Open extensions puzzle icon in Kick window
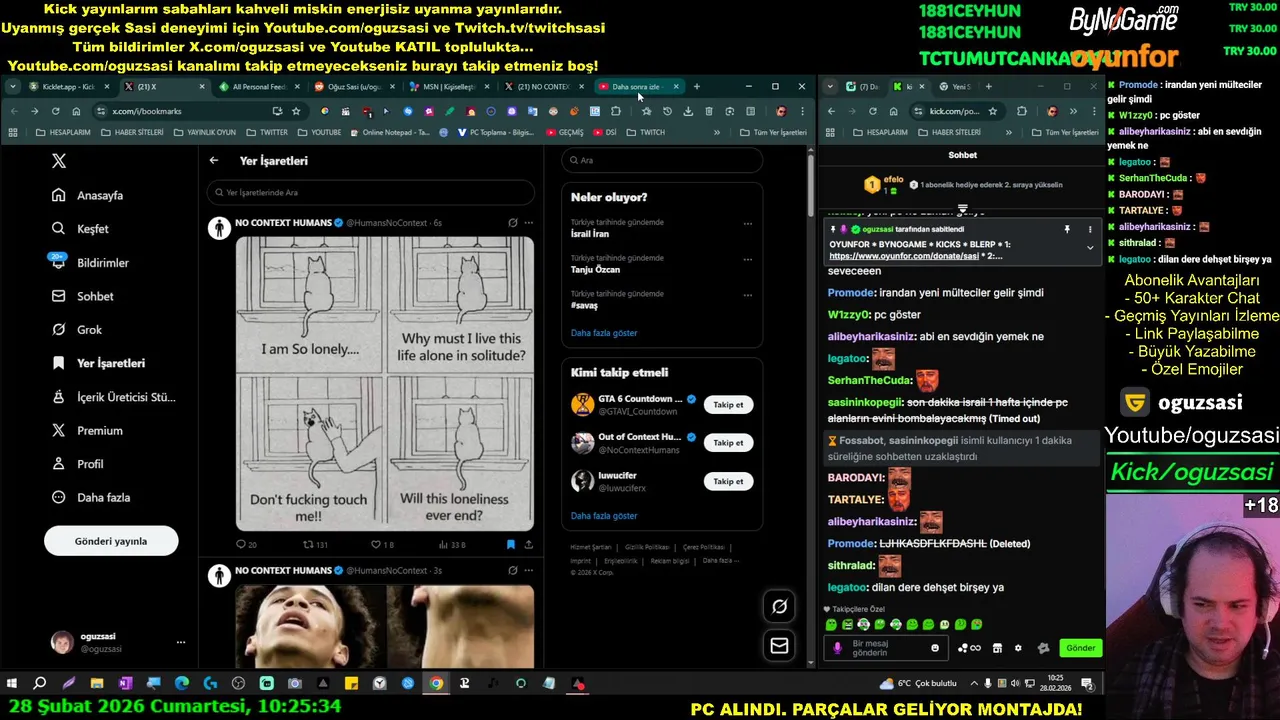Screen dimensions: 1280x720 [x=1021, y=111]
